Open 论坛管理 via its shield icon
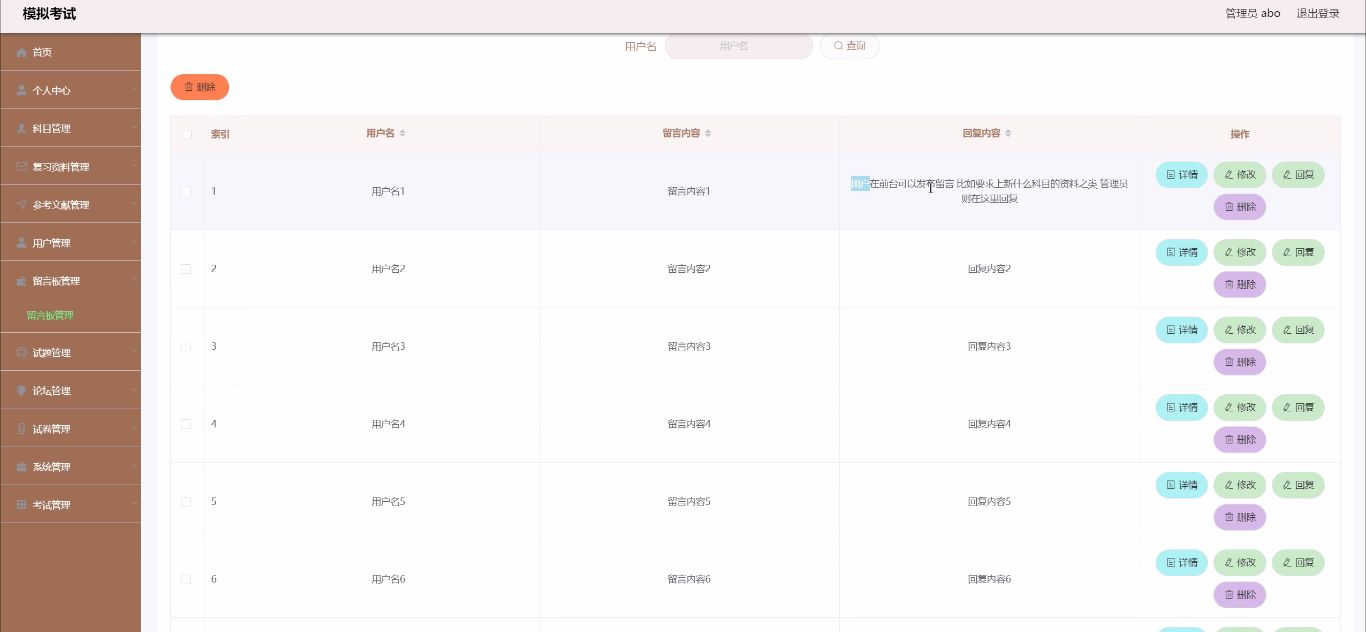The height and width of the screenshot is (632, 1366). point(21,391)
